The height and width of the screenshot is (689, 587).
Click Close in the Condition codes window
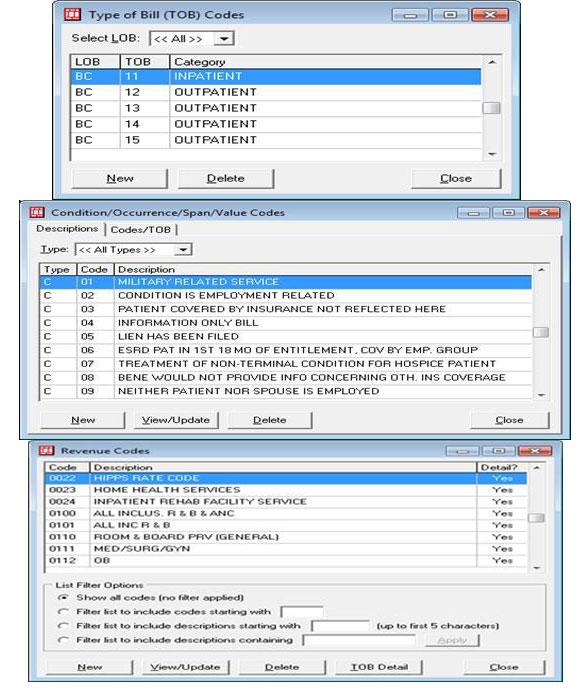[510, 420]
